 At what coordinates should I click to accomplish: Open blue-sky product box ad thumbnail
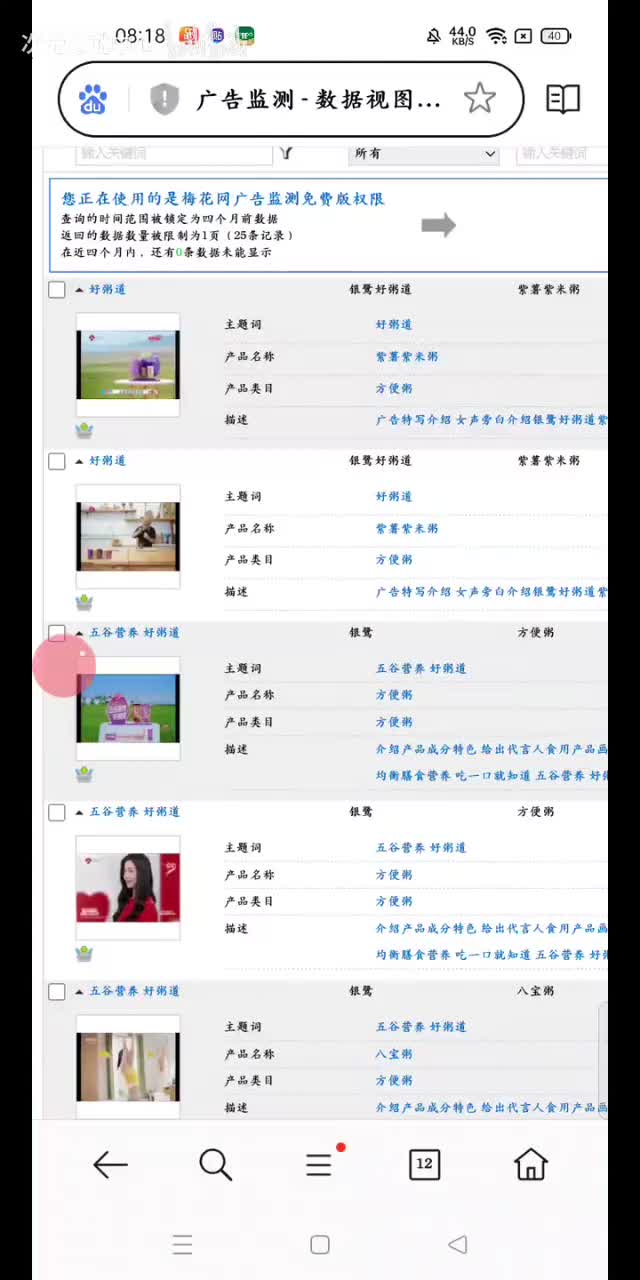128,708
